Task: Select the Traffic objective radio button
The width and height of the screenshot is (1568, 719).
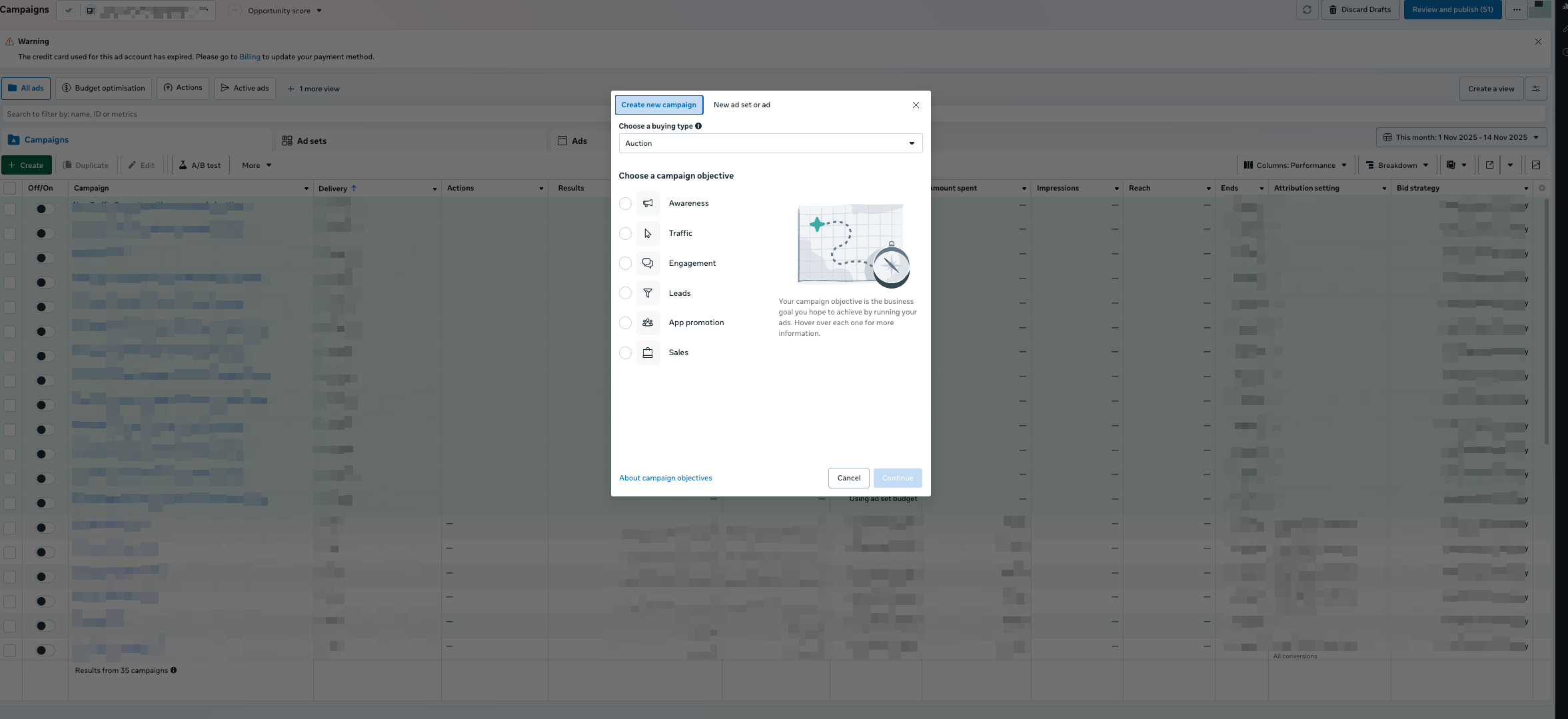Action: (x=625, y=233)
